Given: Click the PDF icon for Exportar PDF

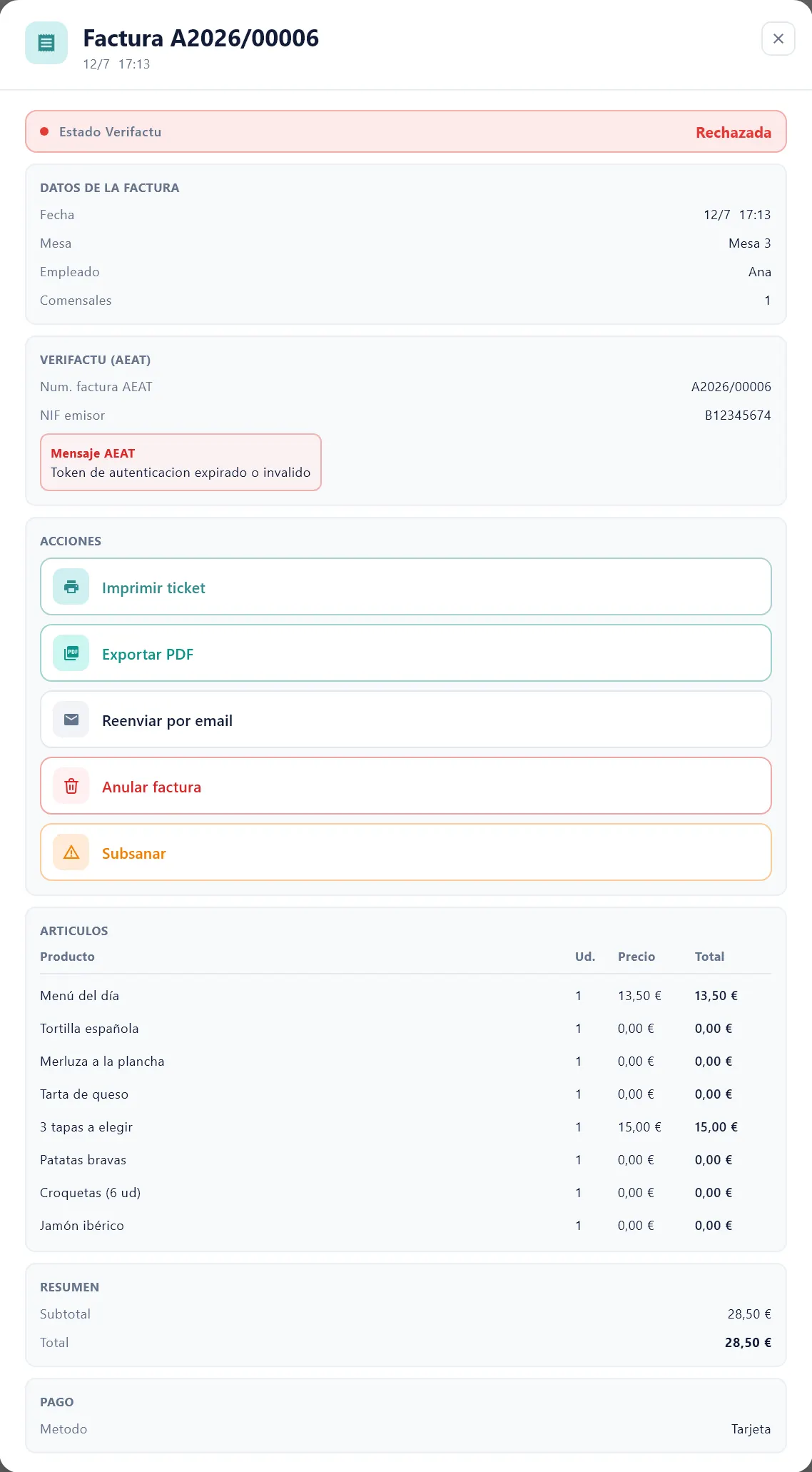Looking at the screenshot, I should point(71,653).
